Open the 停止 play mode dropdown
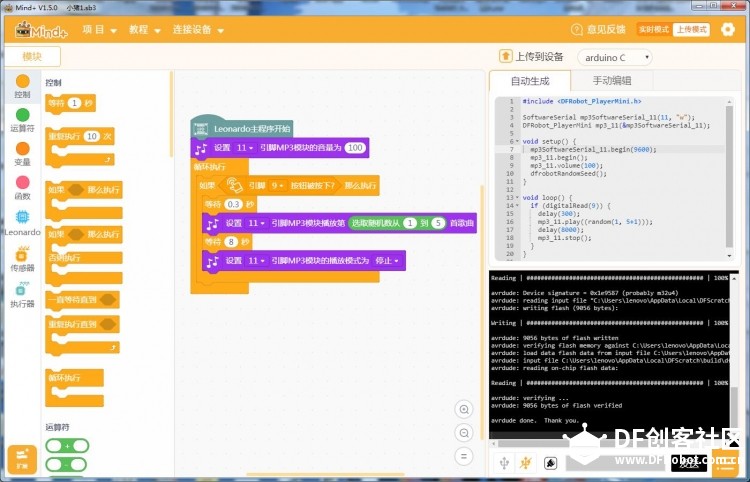This screenshot has height=482, width=750. tap(387, 261)
